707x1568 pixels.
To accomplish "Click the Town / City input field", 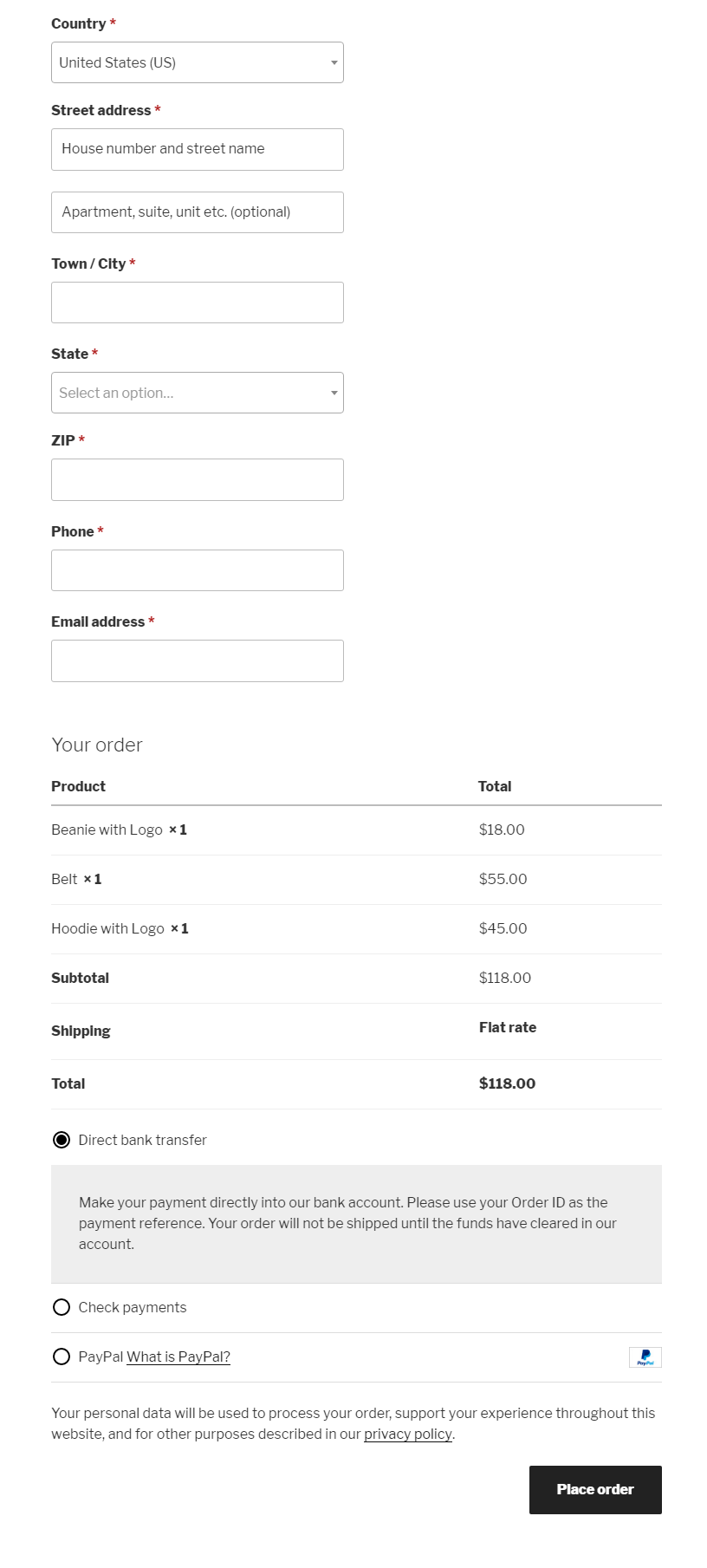I will point(198,303).
